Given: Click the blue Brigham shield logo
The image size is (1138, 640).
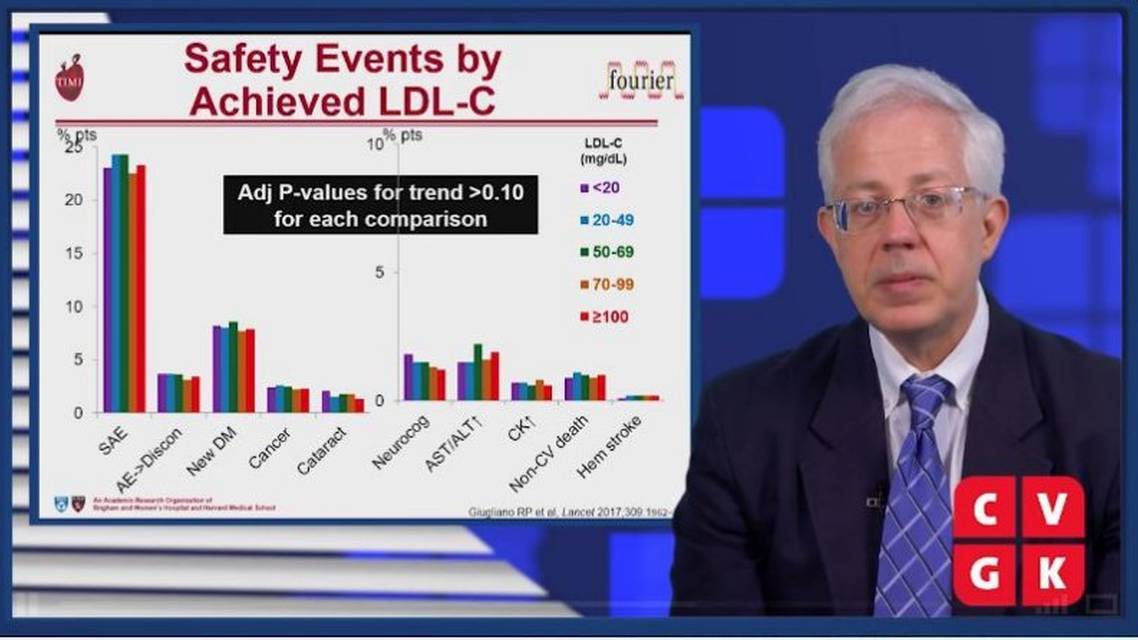Looking at the screenshot, I should [62, 503].
